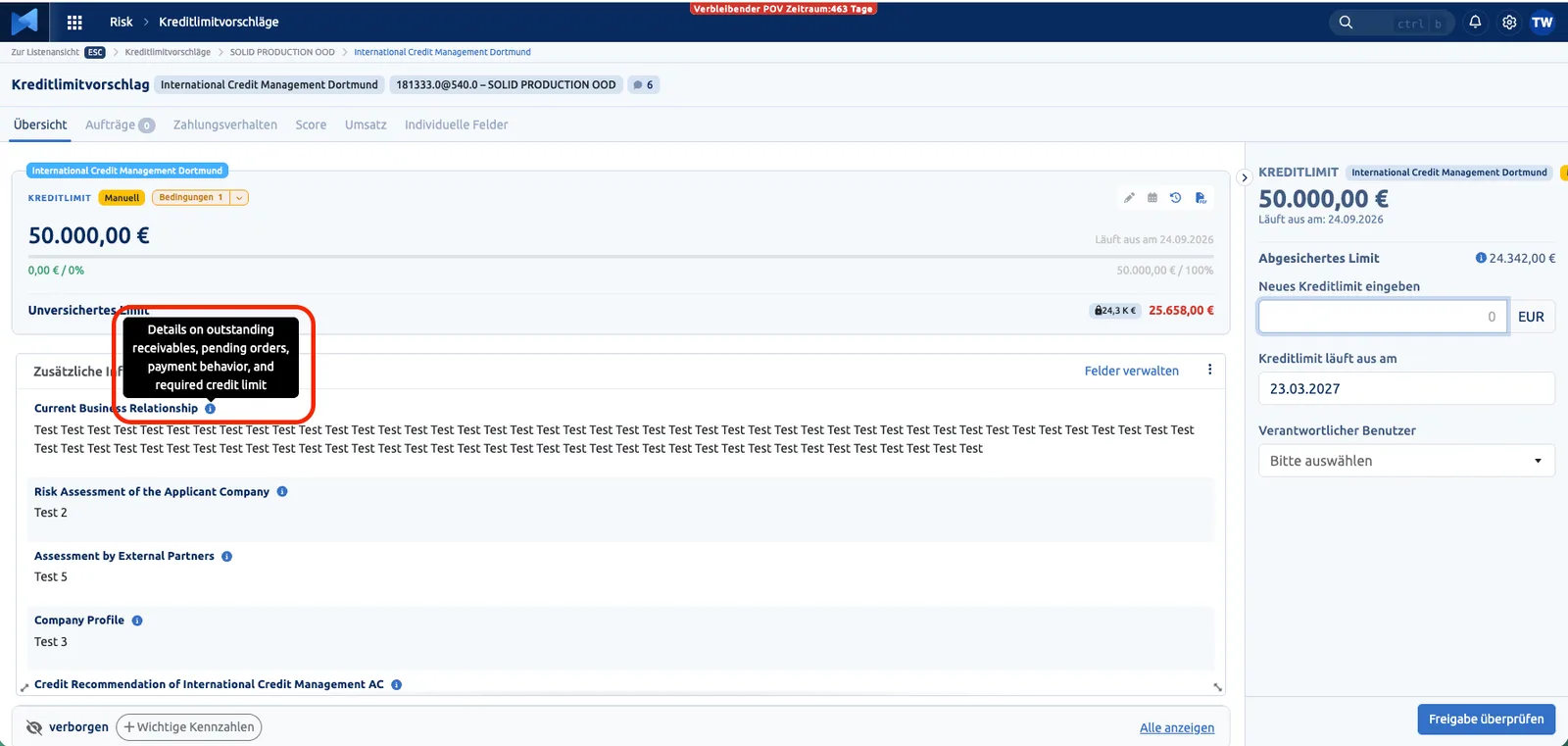Collapse the right Kreditlimit side panel
This screenshot has width=1568, height=746.
pos(1245,177)
